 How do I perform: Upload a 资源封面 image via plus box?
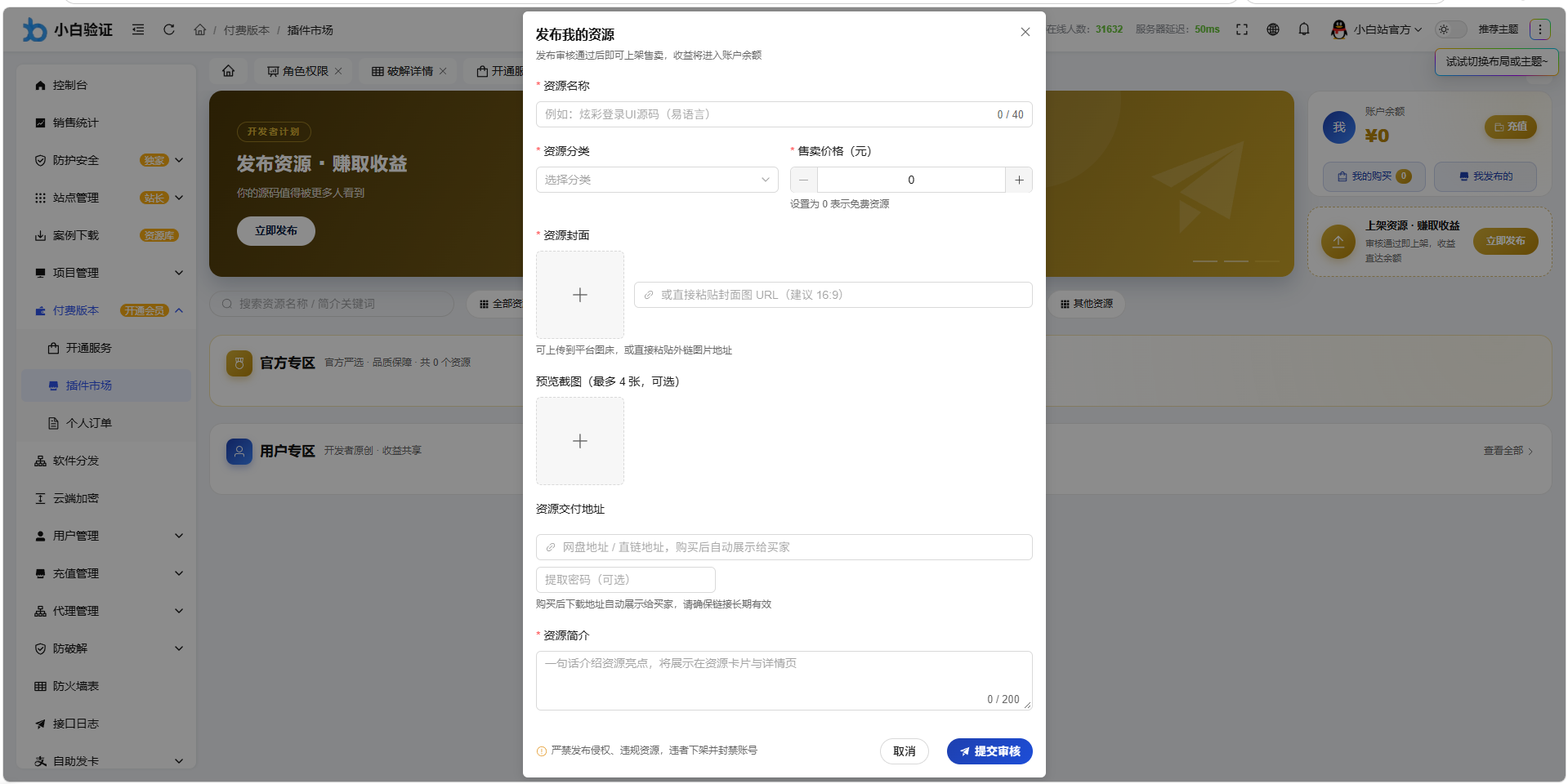click(x=580, y=295)
